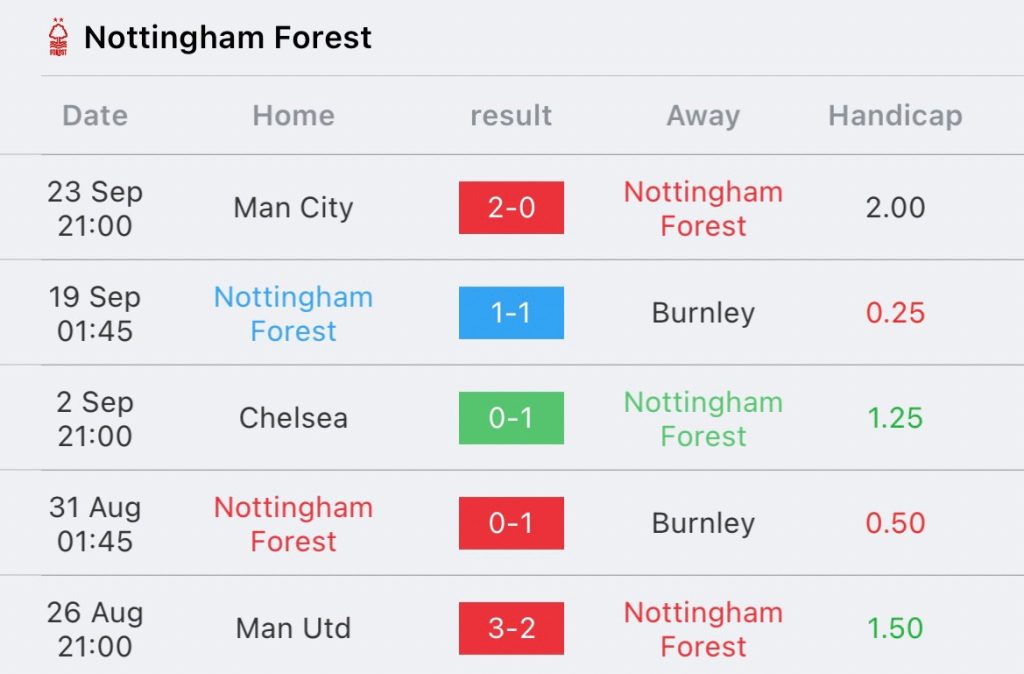Click the red 3-2 result badge

511,628
